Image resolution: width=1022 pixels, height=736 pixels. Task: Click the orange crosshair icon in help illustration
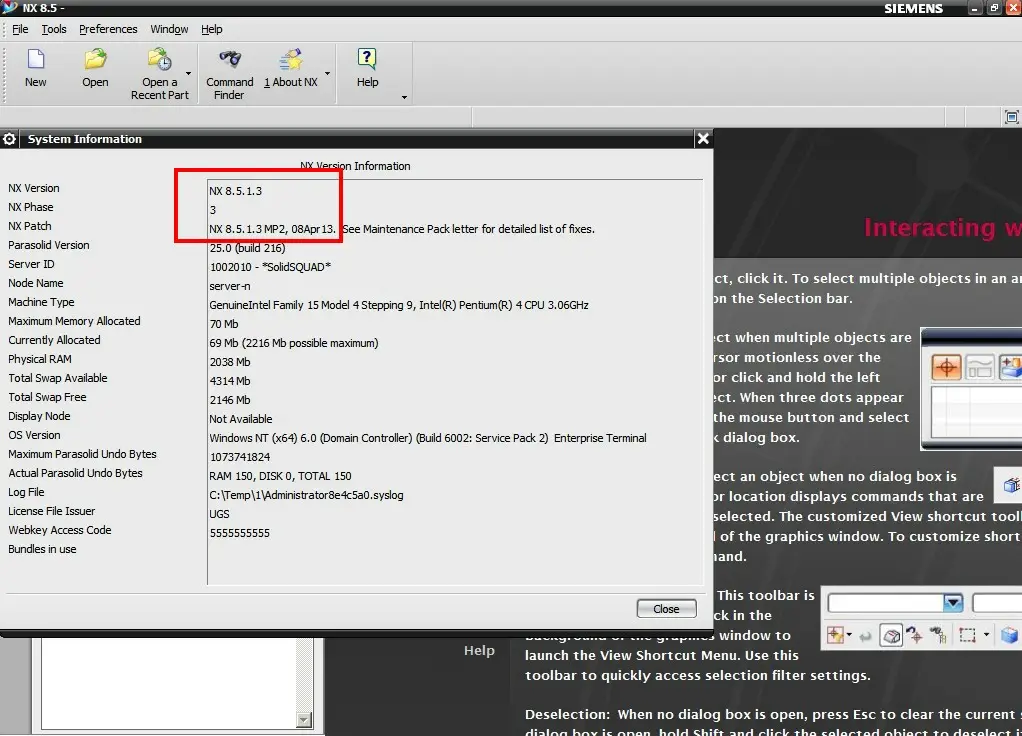coord(946,367)
